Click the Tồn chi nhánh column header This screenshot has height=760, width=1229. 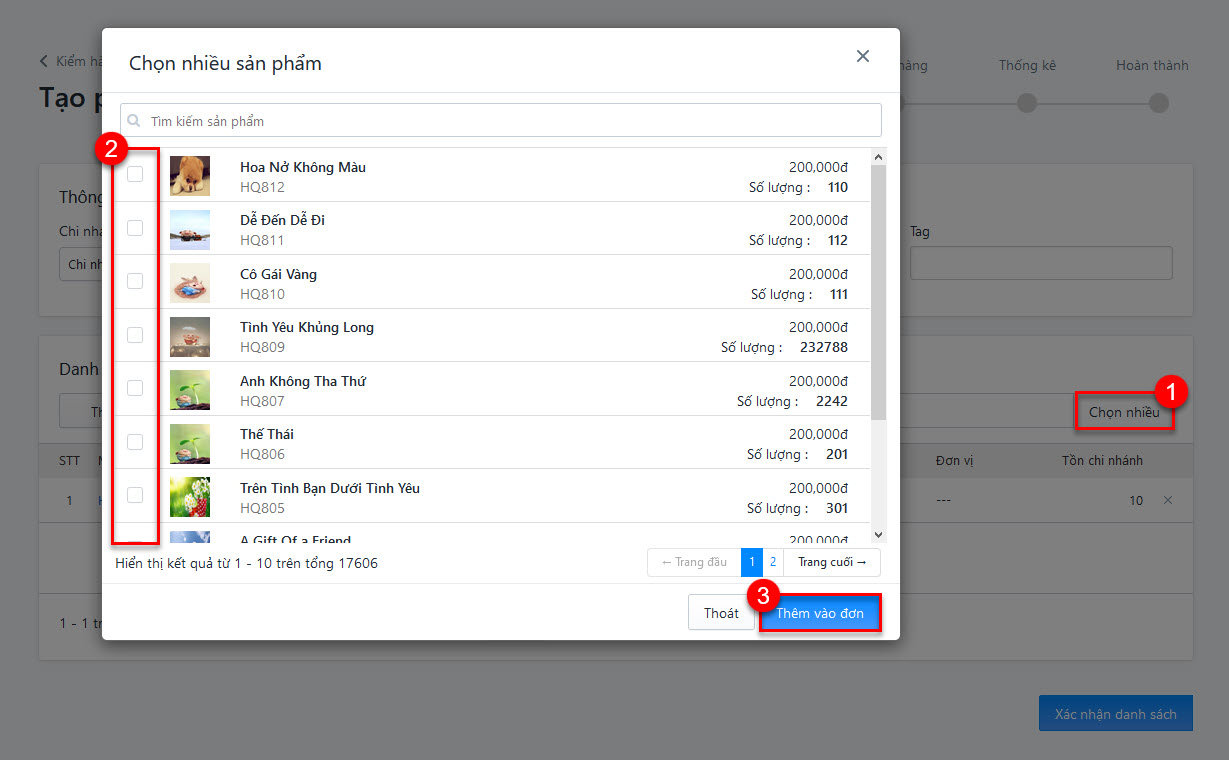(1102, 460)
